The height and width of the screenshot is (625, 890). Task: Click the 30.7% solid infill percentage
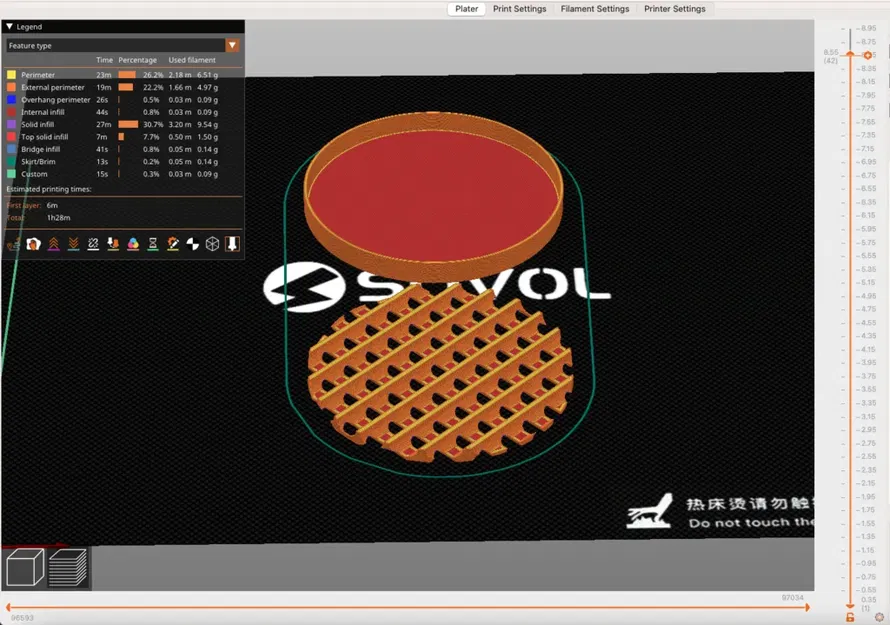click(153, 125)
